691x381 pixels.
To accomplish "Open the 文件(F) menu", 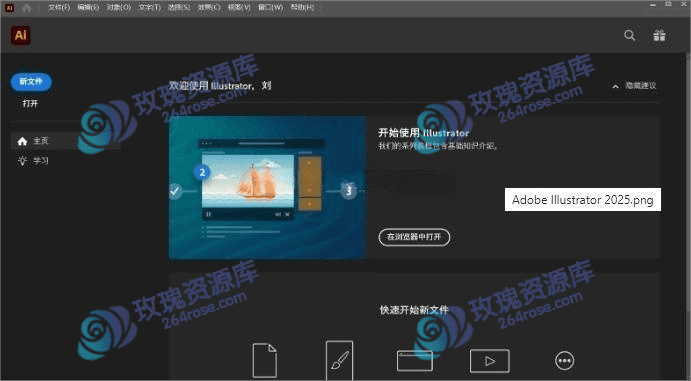I will click(59, 7).
